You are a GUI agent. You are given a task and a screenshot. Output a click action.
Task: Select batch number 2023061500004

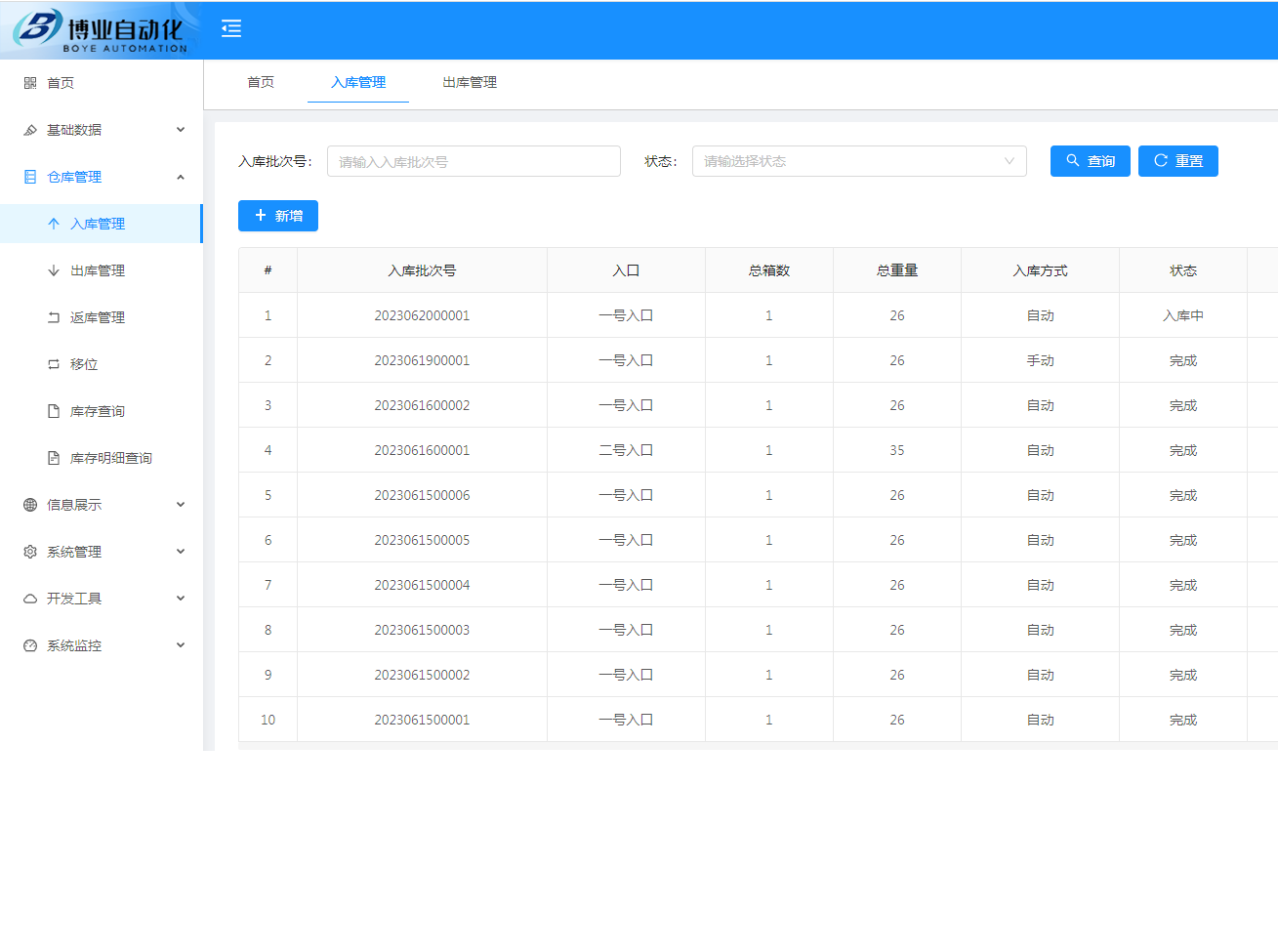422,585
